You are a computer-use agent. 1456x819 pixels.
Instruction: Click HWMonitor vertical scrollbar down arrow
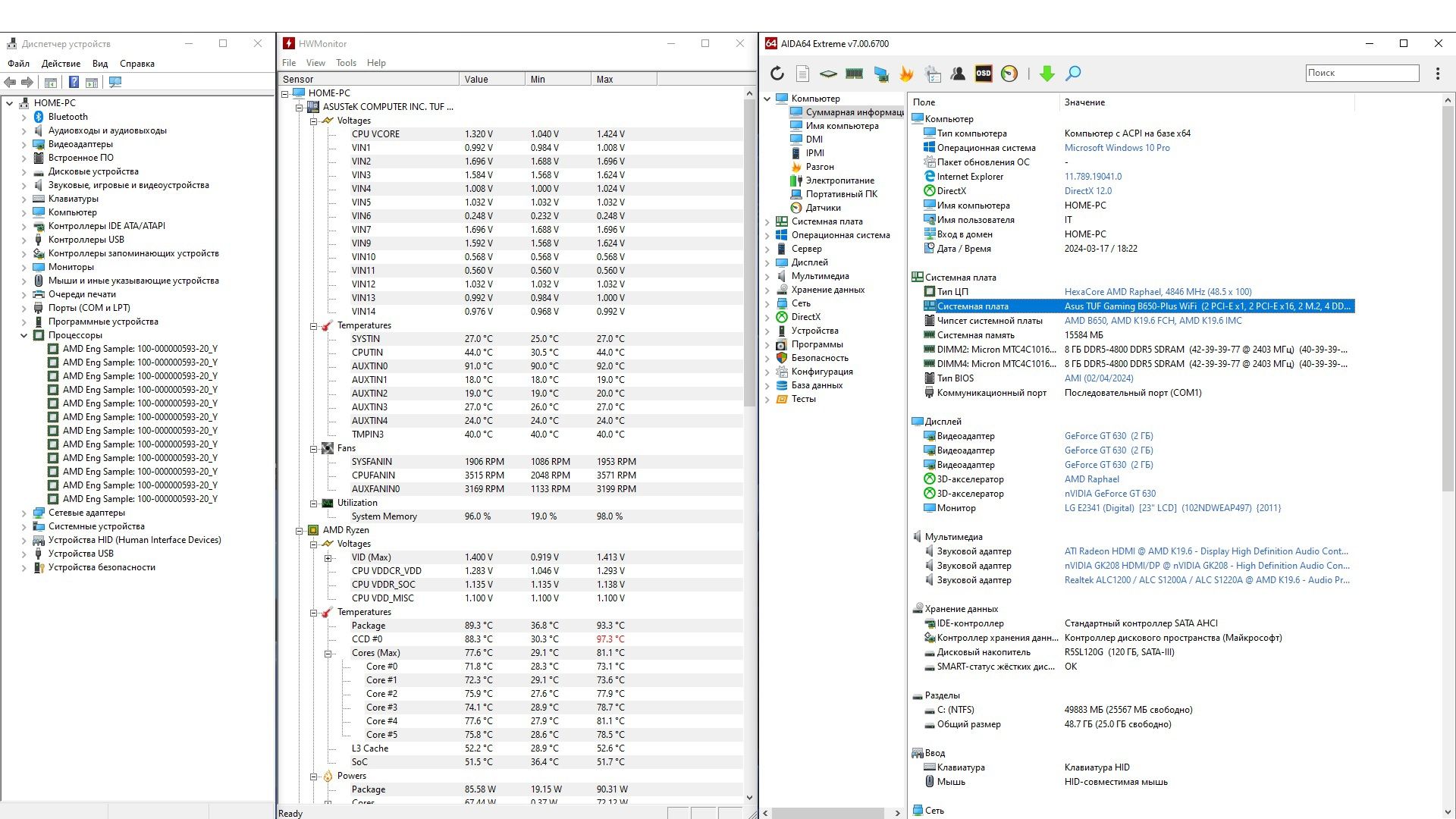coord(749,797)
